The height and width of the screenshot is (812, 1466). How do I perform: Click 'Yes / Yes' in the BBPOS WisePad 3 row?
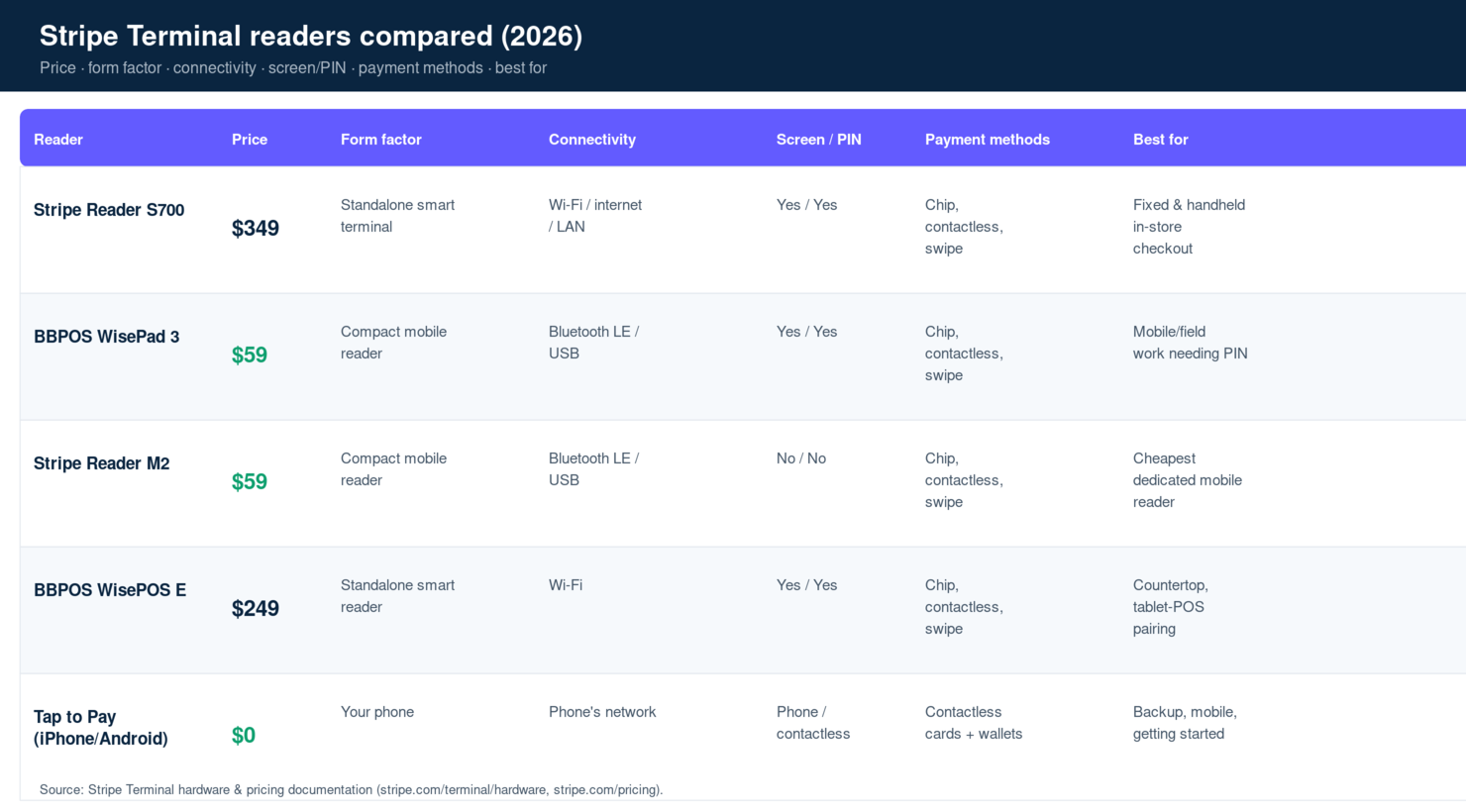click(807, 332)
